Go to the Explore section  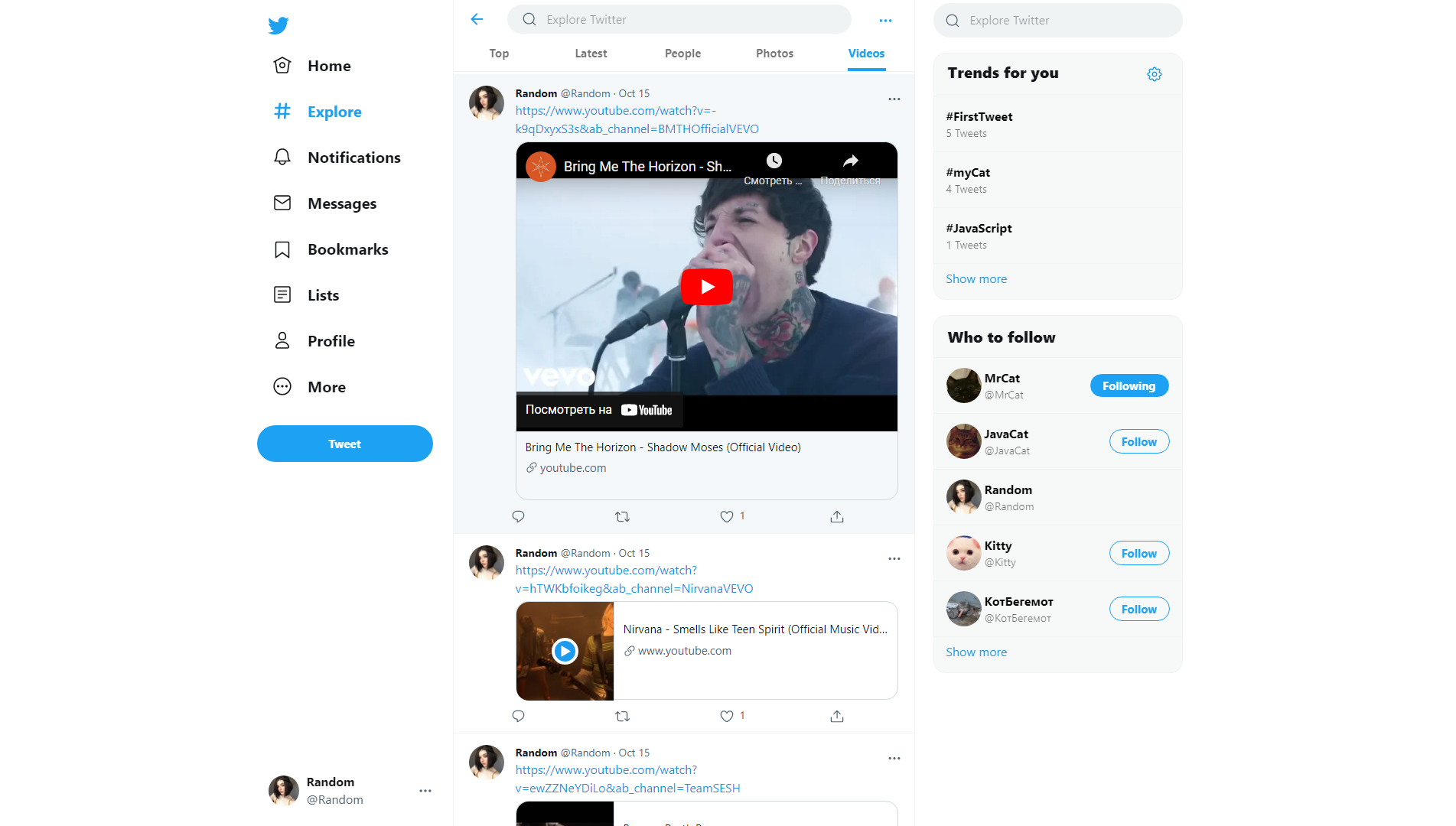(318, 112)
